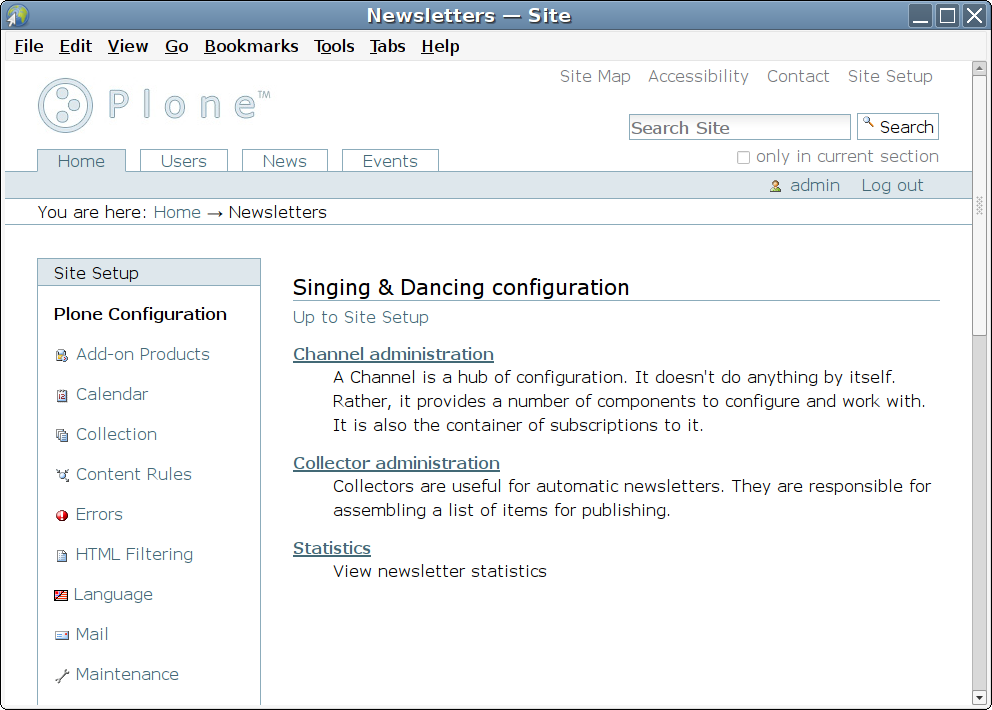Open Channel administration link
The image size is (992, 710).
click(393, 354)
